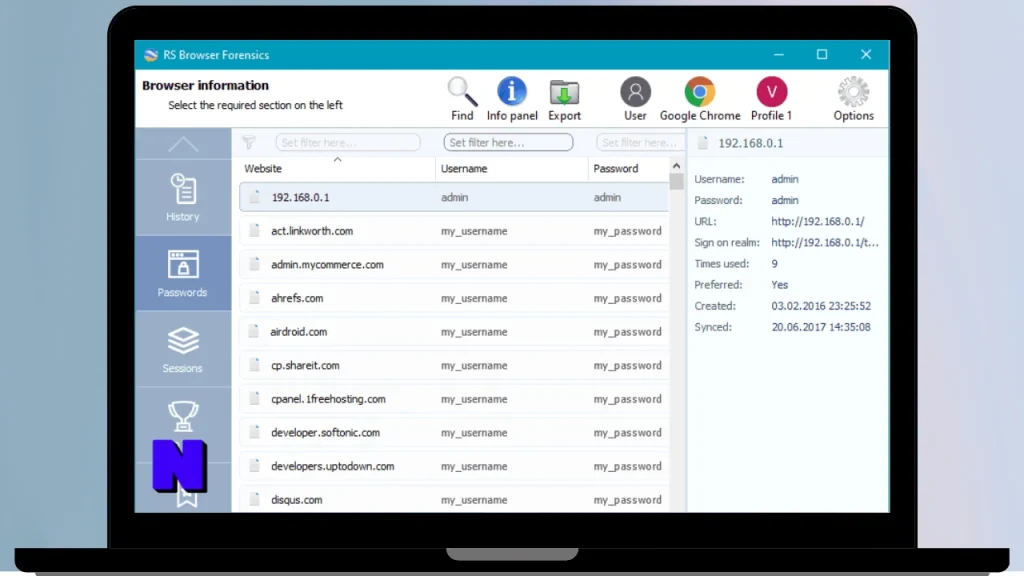Select the developer.softonic.com entry
The height and width of the screenshot is (576, 1024).
(x=454, y=433)
